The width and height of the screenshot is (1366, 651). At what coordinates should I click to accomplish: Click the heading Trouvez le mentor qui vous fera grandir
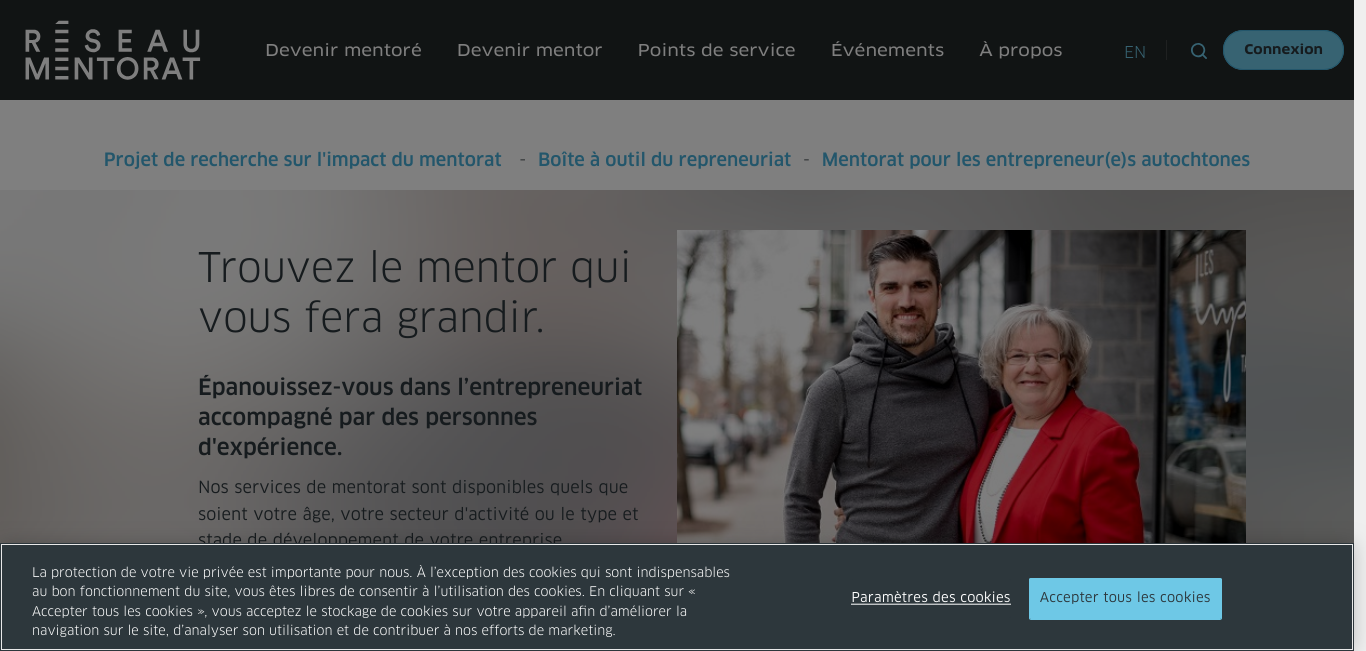click(415, 292)
